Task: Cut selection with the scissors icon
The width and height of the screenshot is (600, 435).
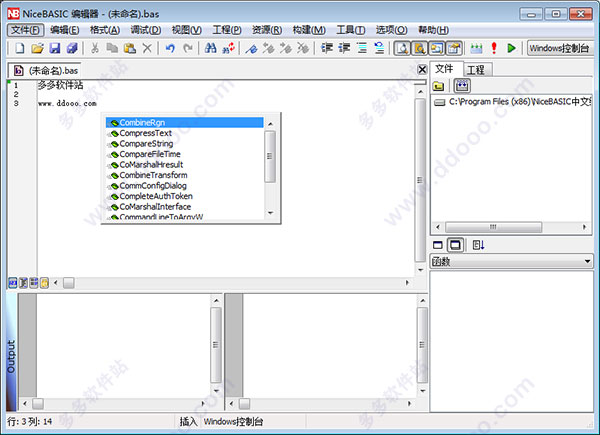Action: [95, 48]
